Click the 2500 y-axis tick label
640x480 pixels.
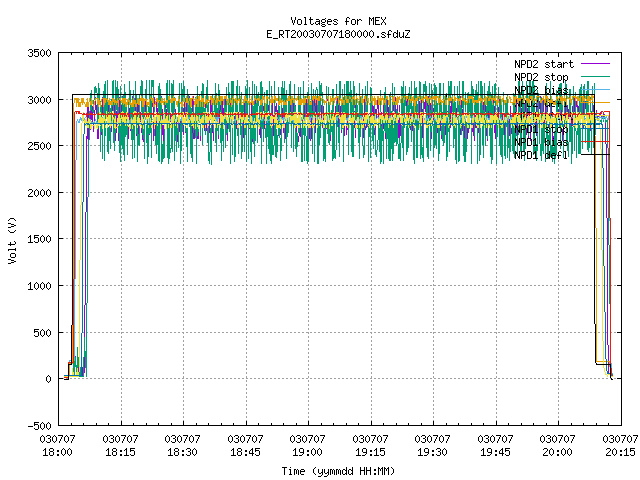tap(39, 147)
